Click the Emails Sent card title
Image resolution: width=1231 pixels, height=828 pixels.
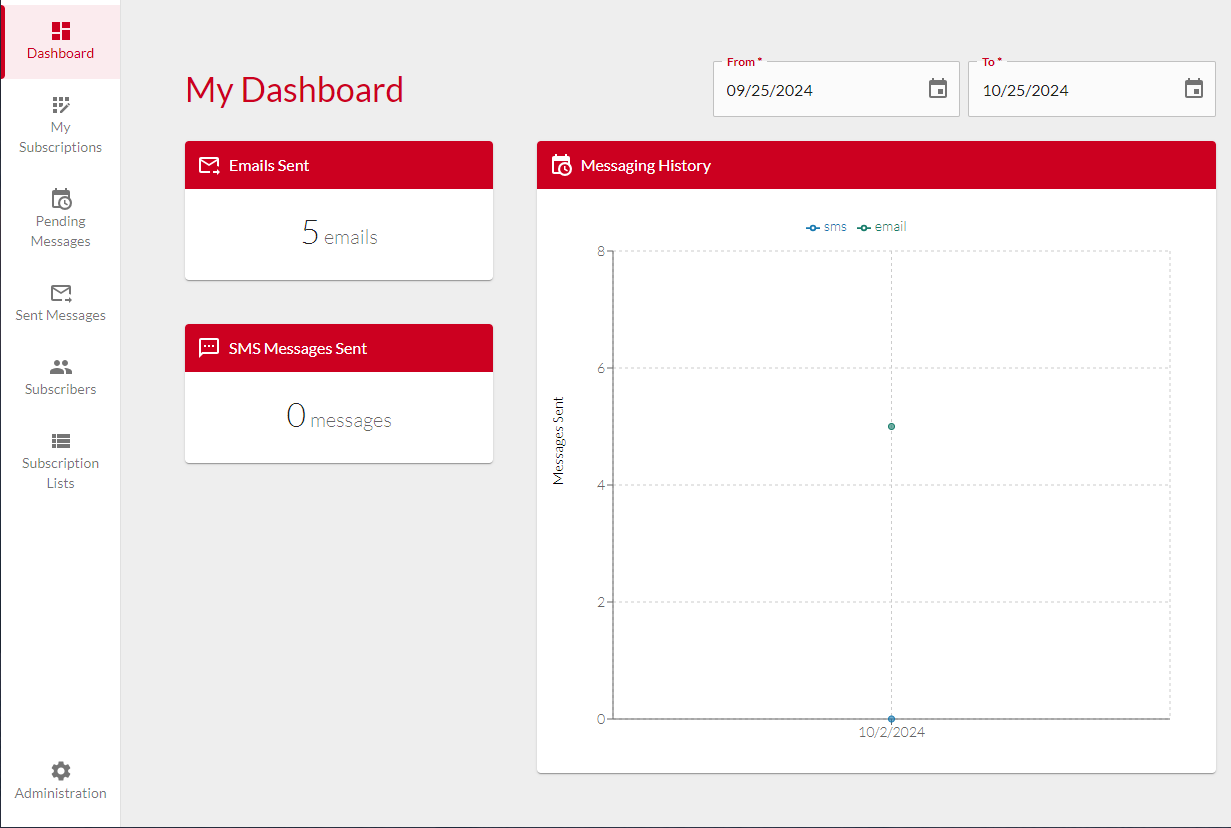click(x=269, y=166)
